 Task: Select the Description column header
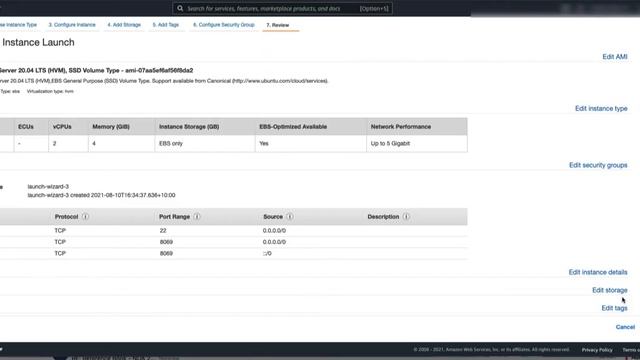383,217
